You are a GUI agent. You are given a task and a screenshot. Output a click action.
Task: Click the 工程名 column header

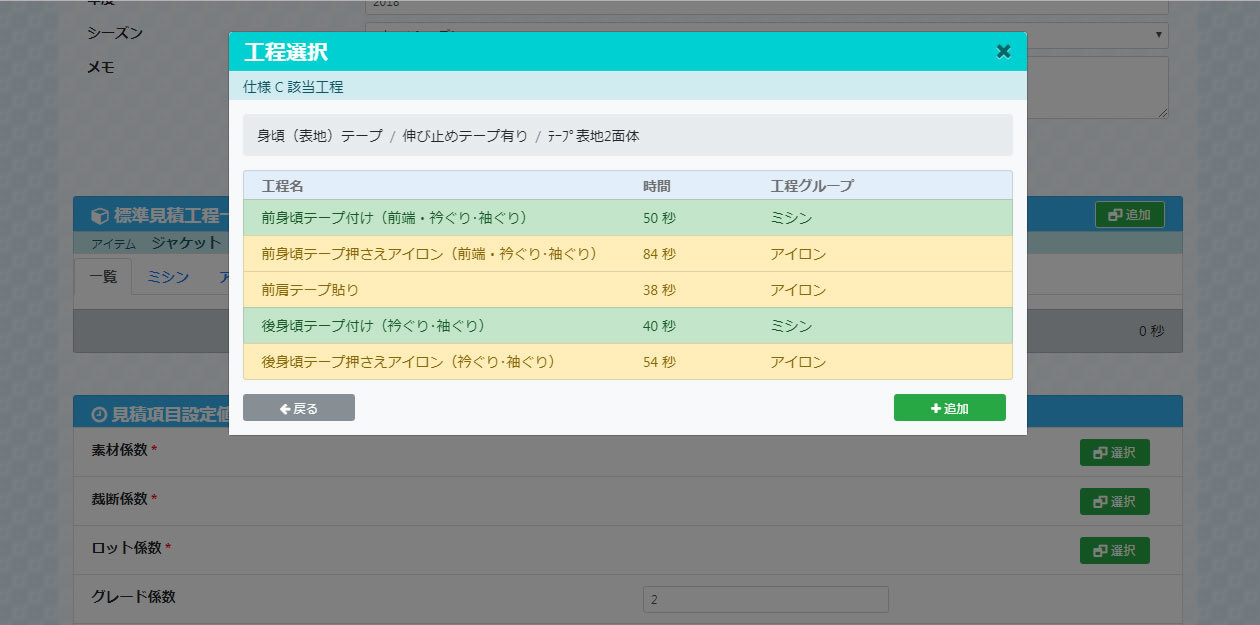(283, 186)
